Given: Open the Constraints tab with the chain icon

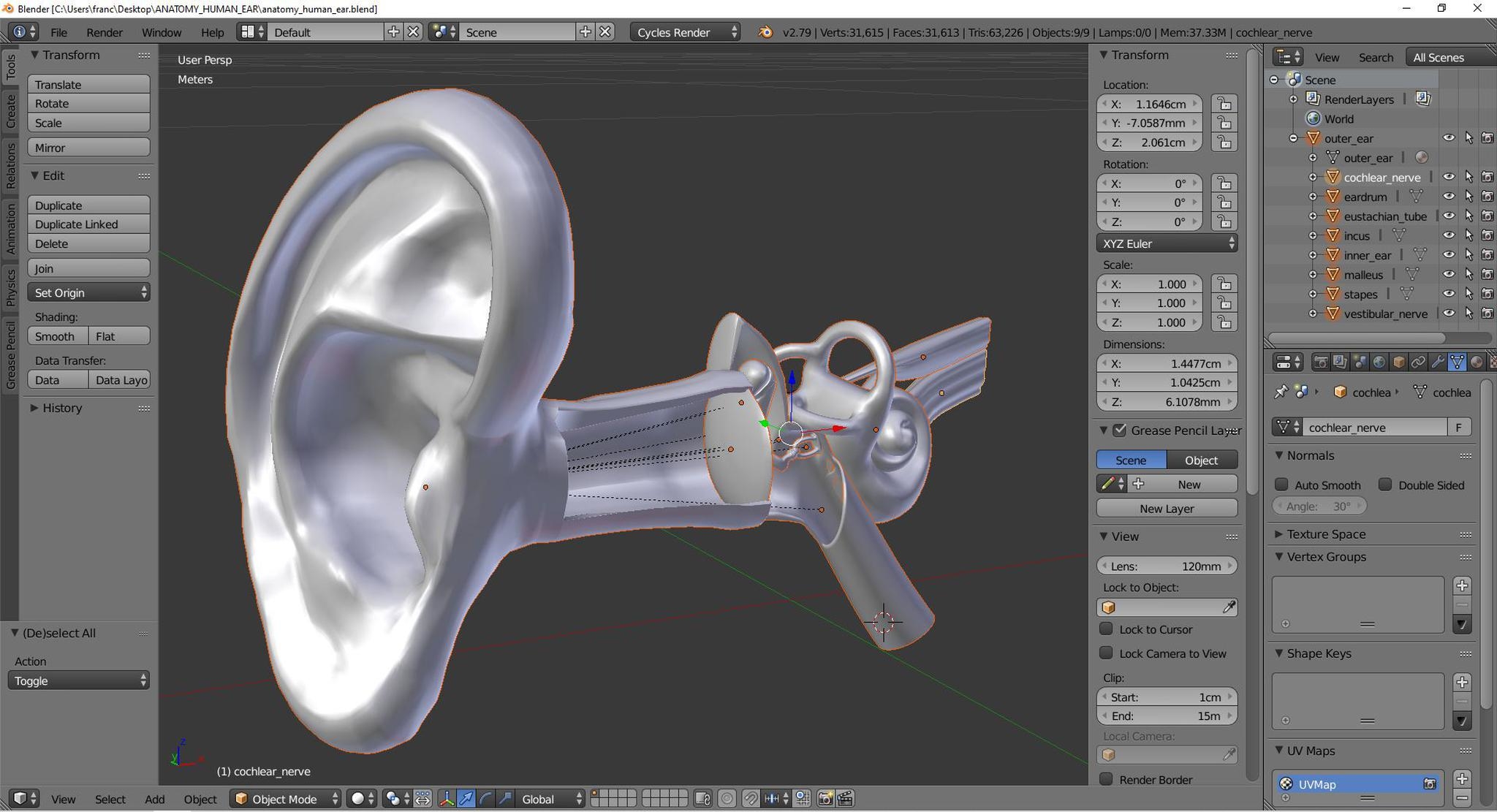Looking at the screenshot, I should click(1419, 362).
